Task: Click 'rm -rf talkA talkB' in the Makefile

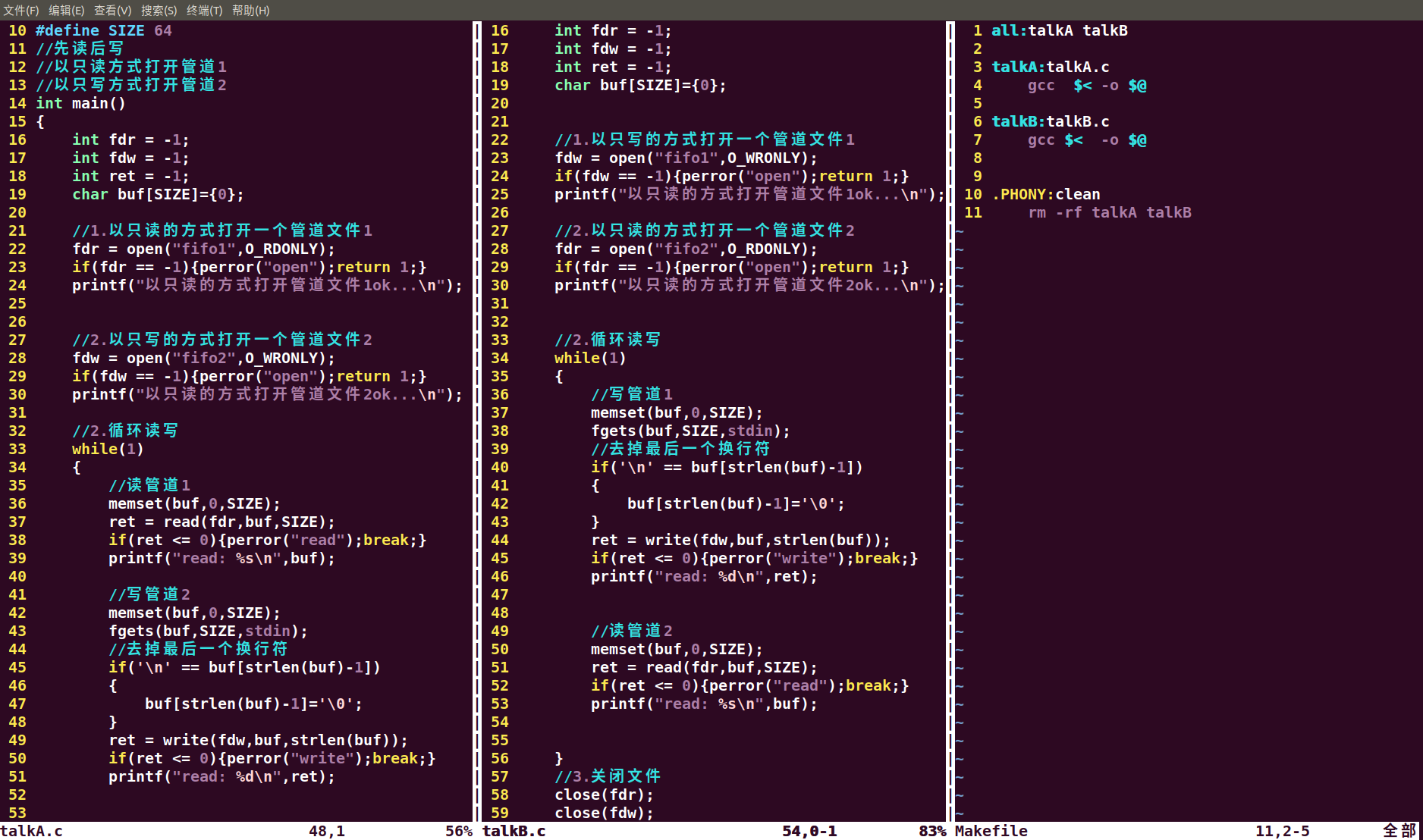Action: point(1110,212)
